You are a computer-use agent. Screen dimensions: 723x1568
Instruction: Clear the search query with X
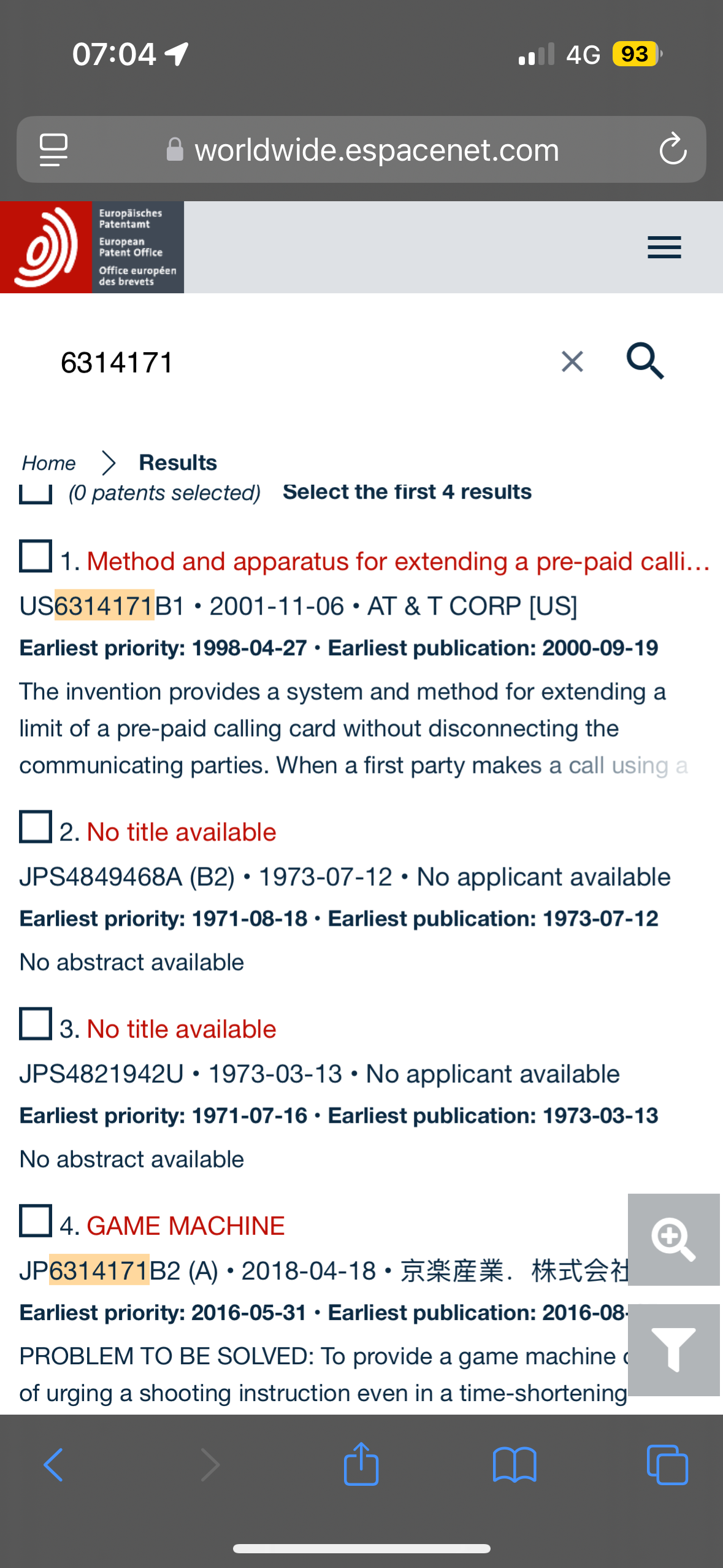(572, 362)
